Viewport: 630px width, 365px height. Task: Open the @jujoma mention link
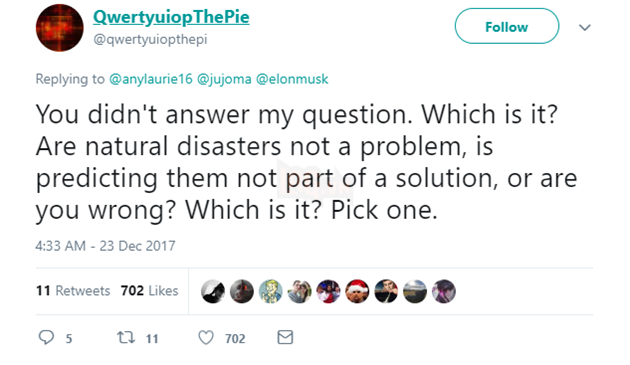224,79
